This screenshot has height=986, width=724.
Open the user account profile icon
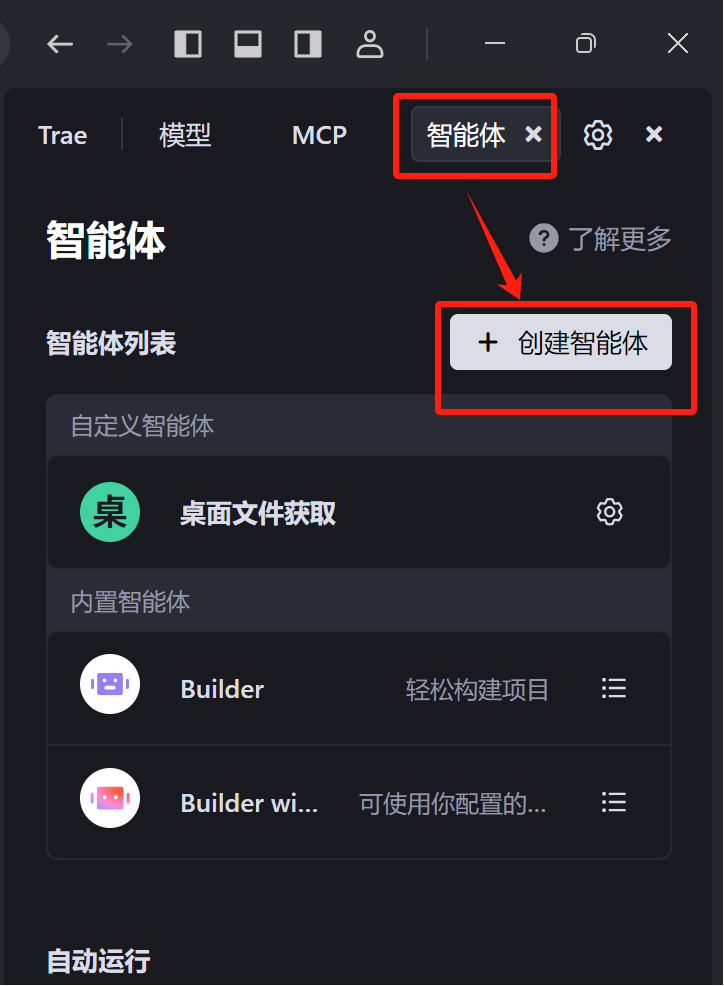click(x=370, y=44)
